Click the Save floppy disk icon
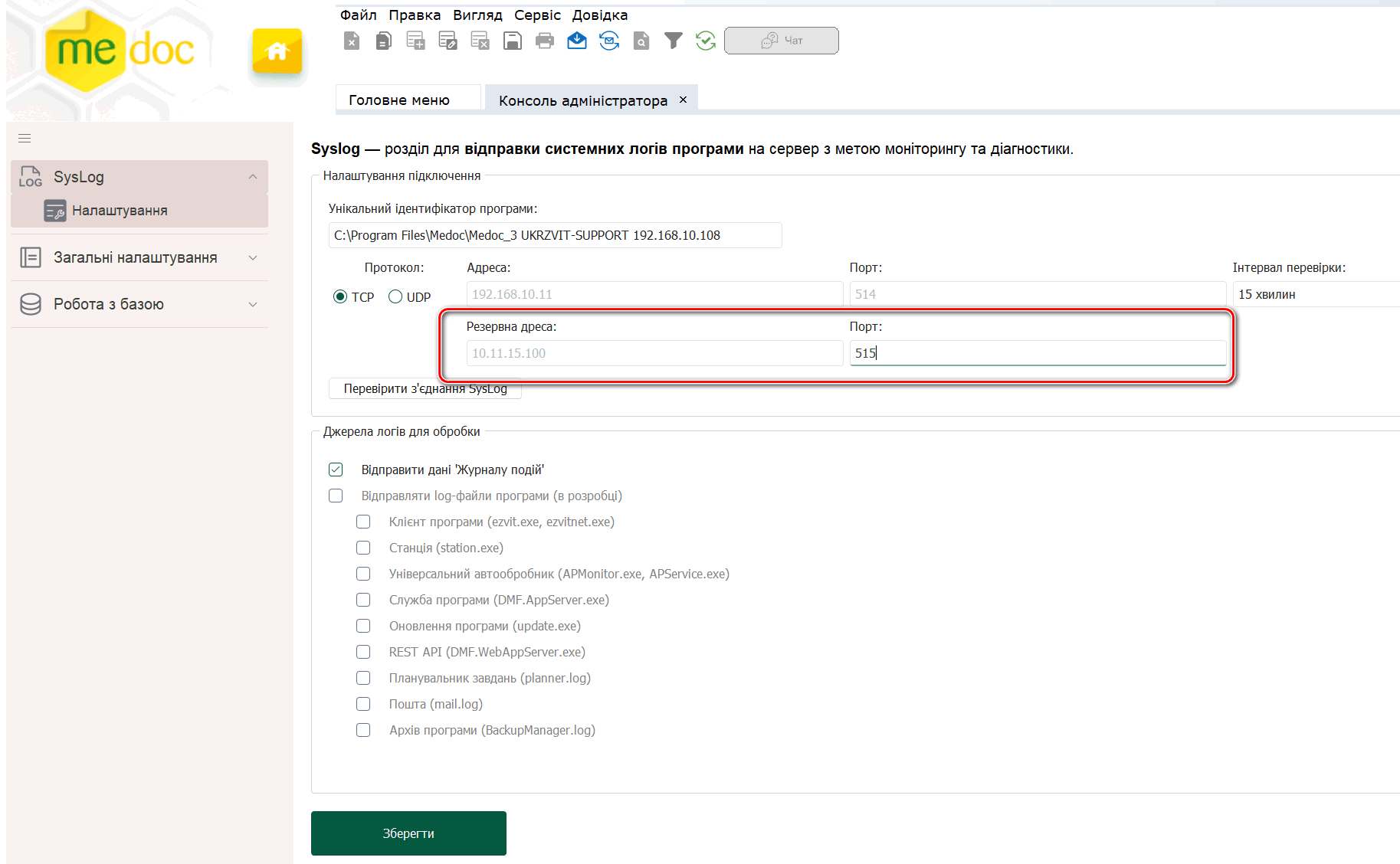This screenshot has height=864, width=1400. click(513, 41)
